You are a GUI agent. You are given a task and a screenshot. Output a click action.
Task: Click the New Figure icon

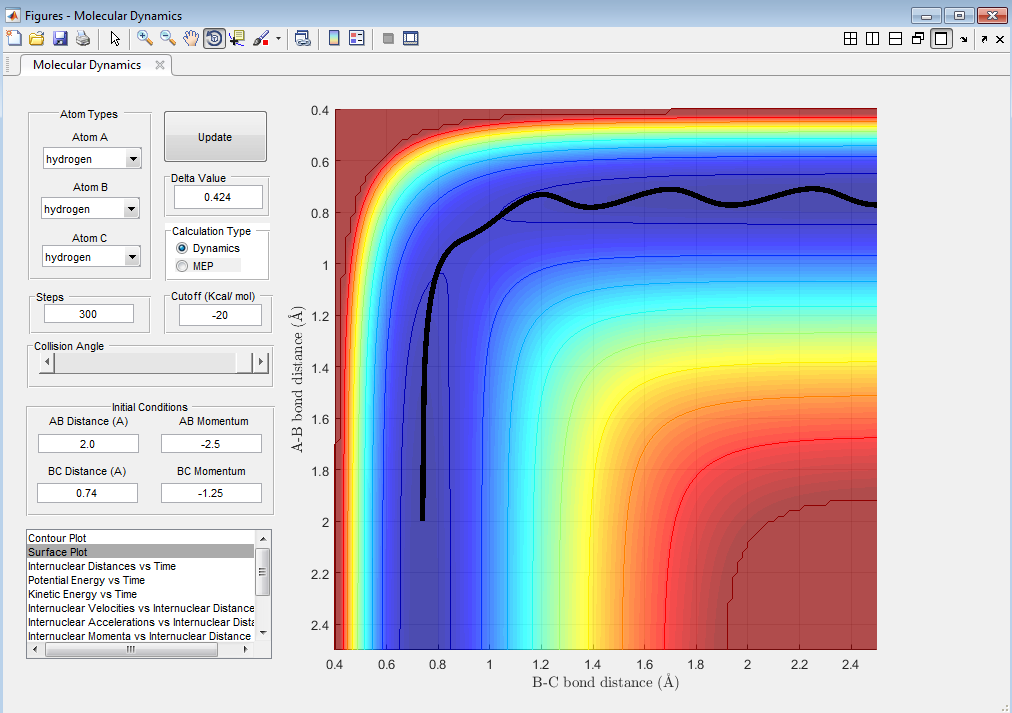click(14, 38)
